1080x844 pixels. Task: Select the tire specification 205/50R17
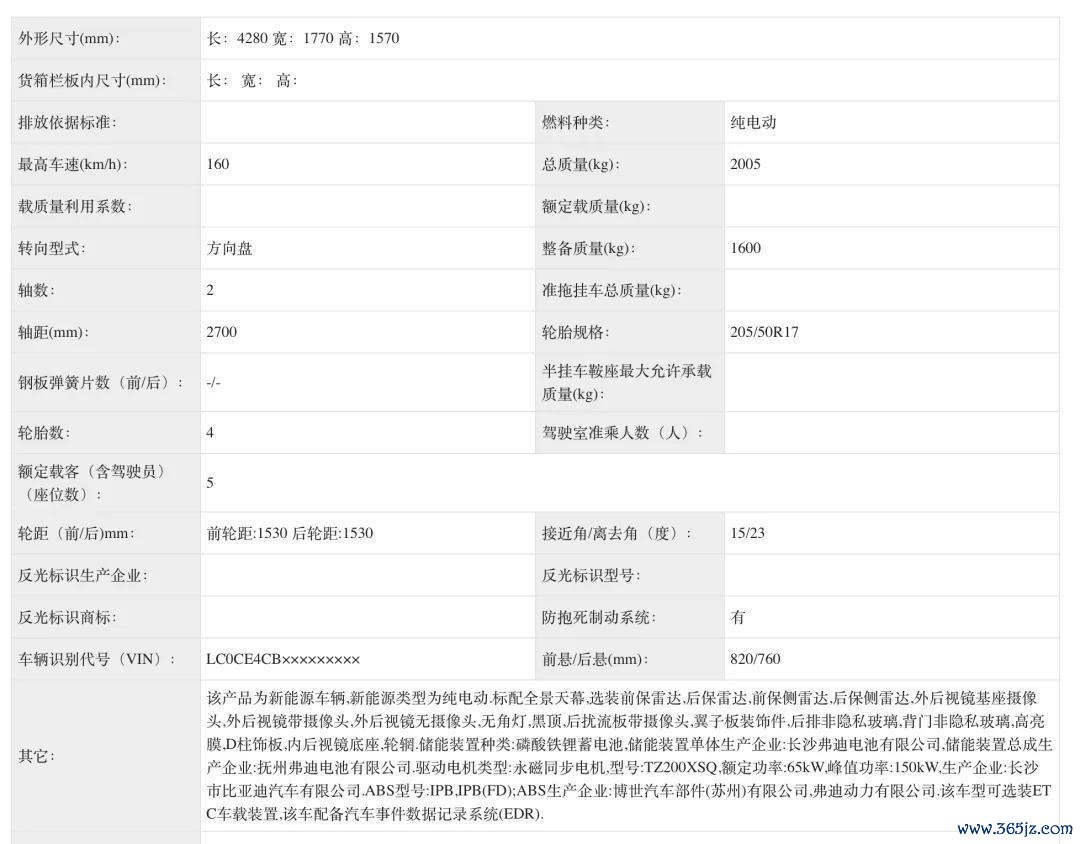click(x=764, y=332)
